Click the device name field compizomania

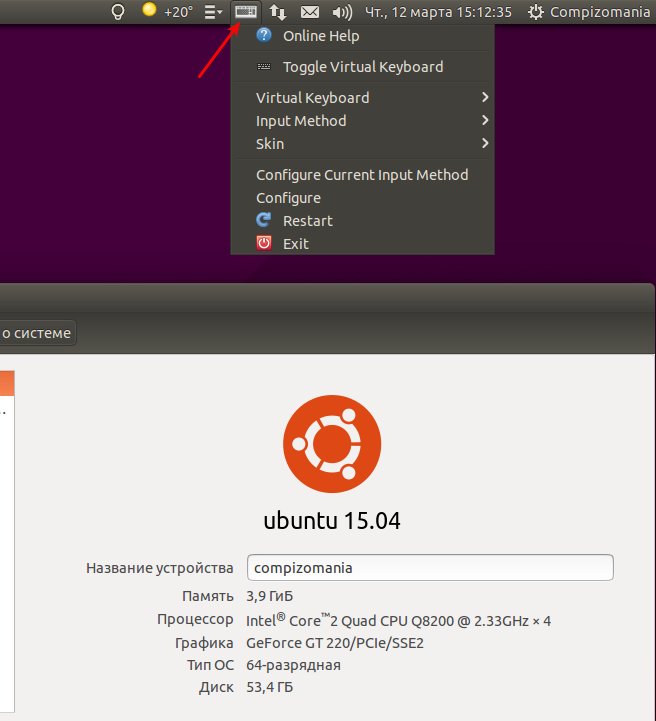[x=430, y=567]
